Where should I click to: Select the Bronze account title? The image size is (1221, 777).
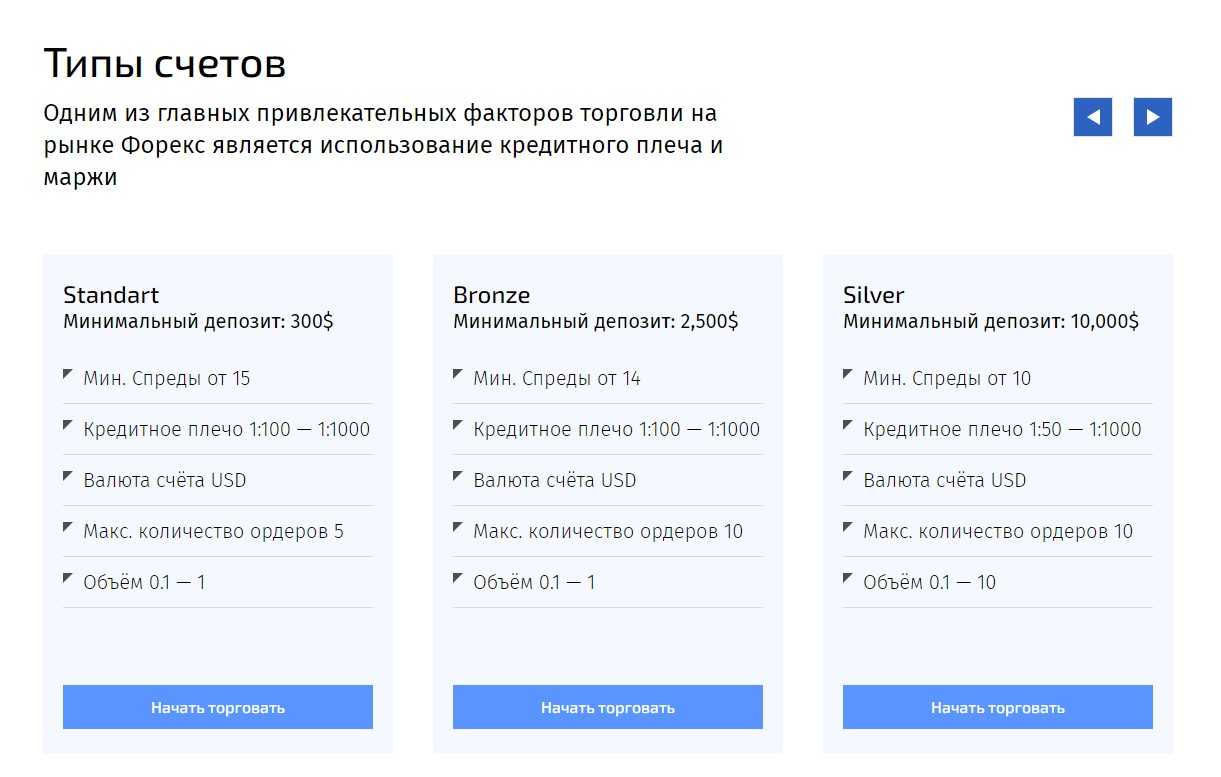click(x=491, y=295)
